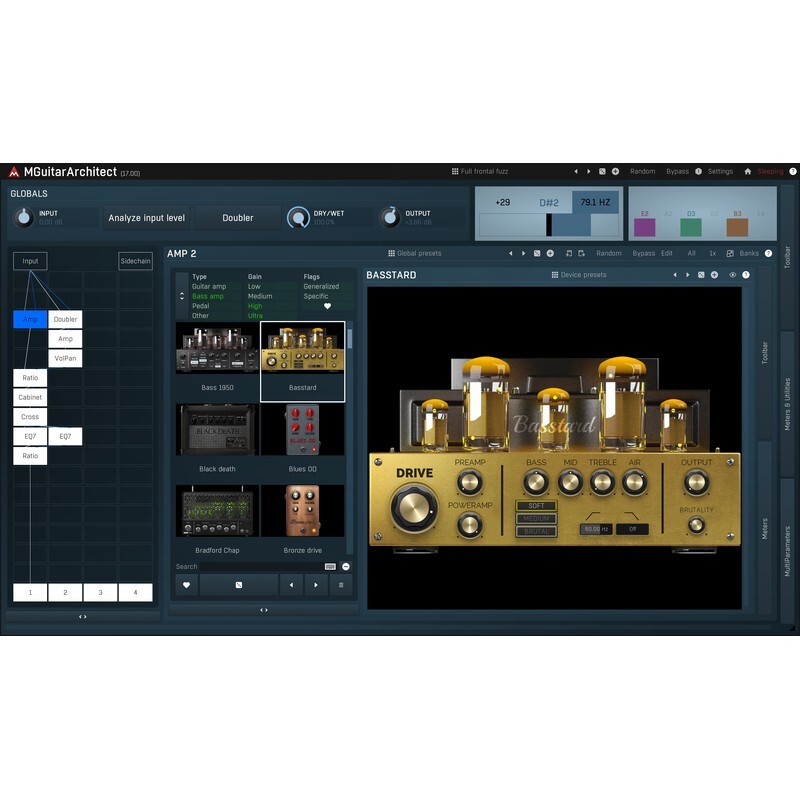Click the favorites heart button below search
This screenshot has height=800, width=800.
(x=186, y=585)
